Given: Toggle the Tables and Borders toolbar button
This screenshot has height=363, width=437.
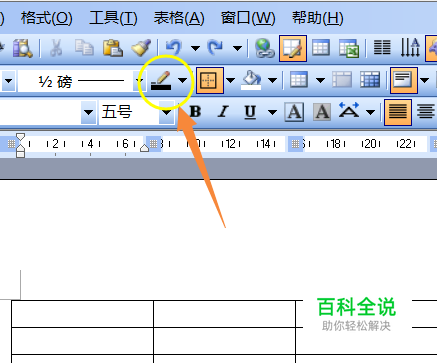Looking at the screenshot, I should pos(293,48).
